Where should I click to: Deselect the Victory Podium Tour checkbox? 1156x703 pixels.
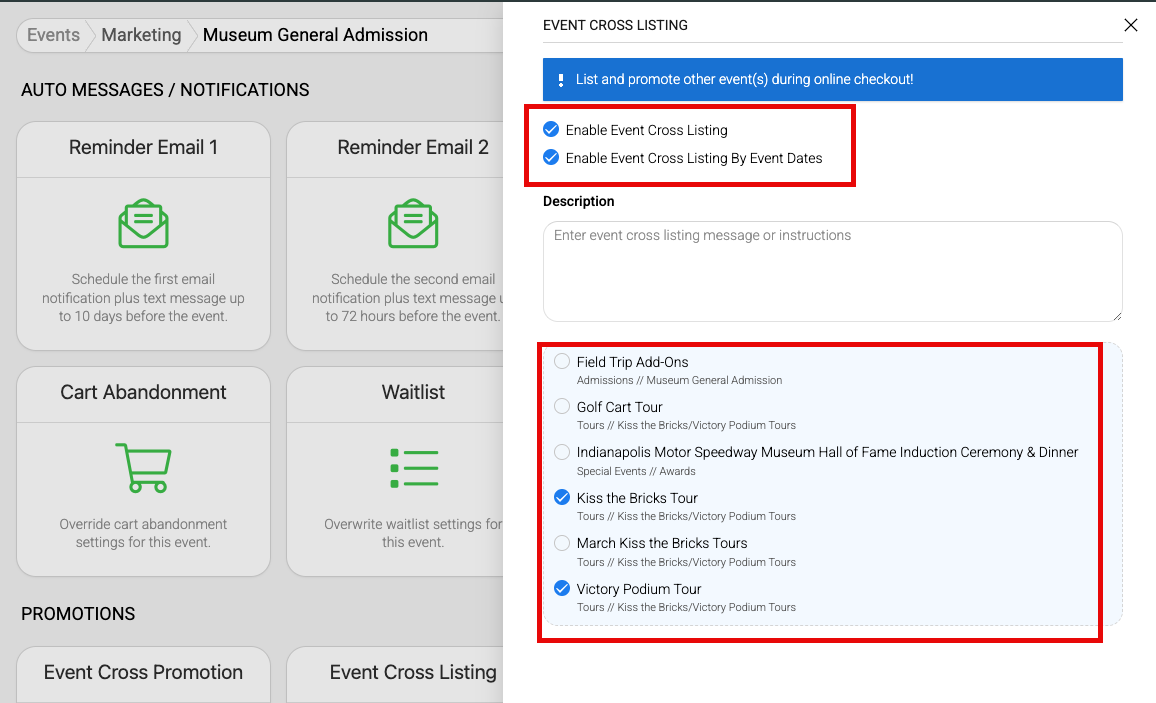(562, 588)
